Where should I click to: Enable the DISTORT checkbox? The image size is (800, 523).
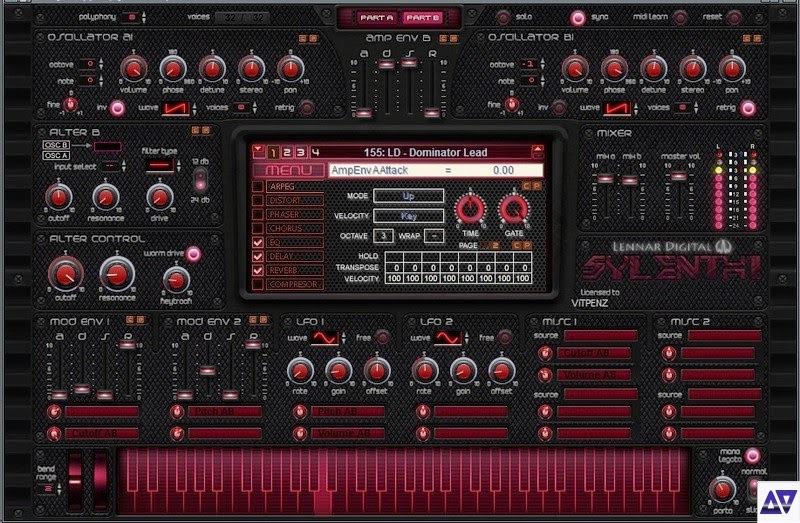pos(258,201)
